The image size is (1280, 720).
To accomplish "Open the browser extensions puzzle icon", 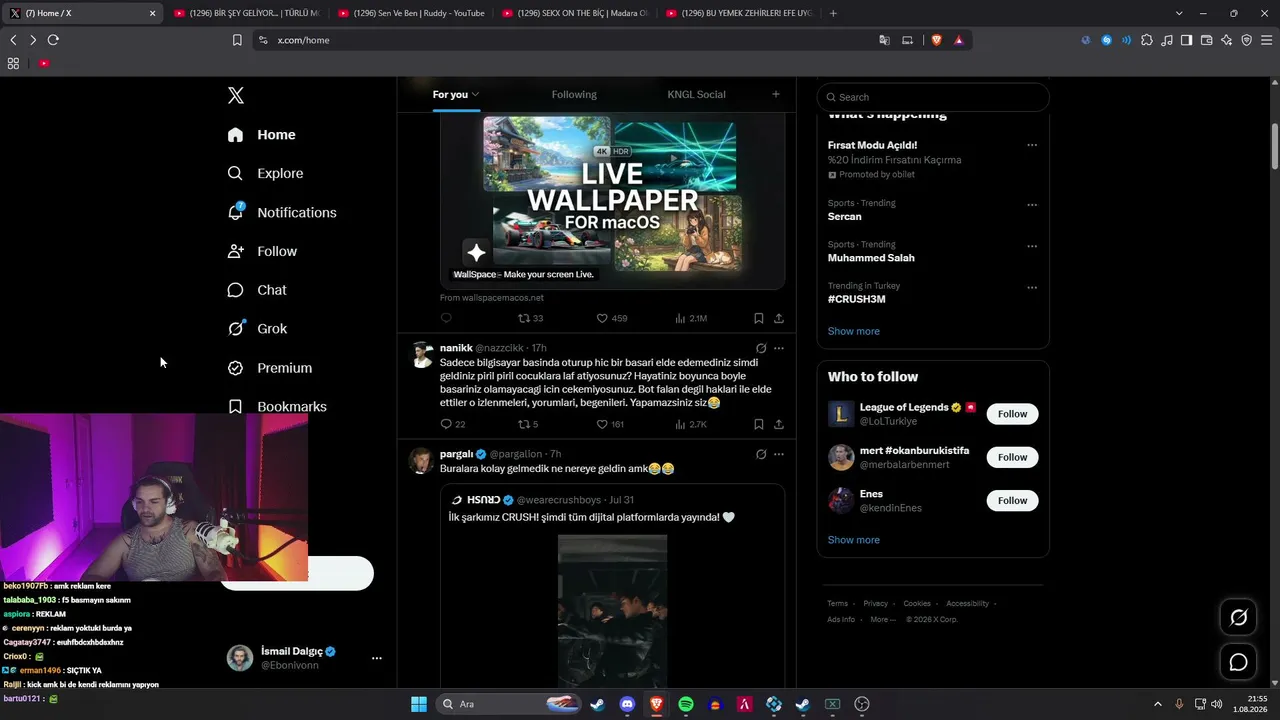I will pyautogui.click(x=1147, y=40).
